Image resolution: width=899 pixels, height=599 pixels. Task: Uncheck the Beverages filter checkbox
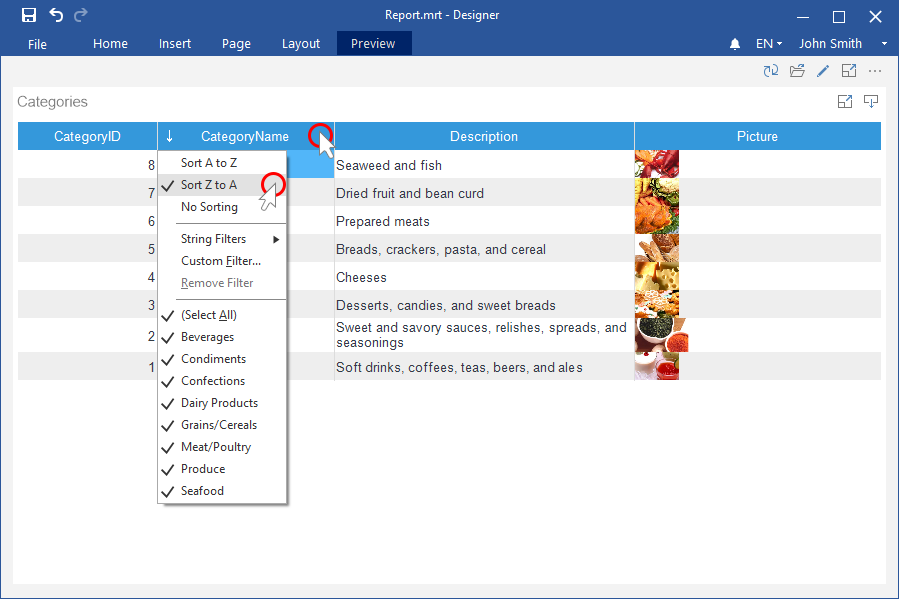pyautogui.click(x=167, y=337)
